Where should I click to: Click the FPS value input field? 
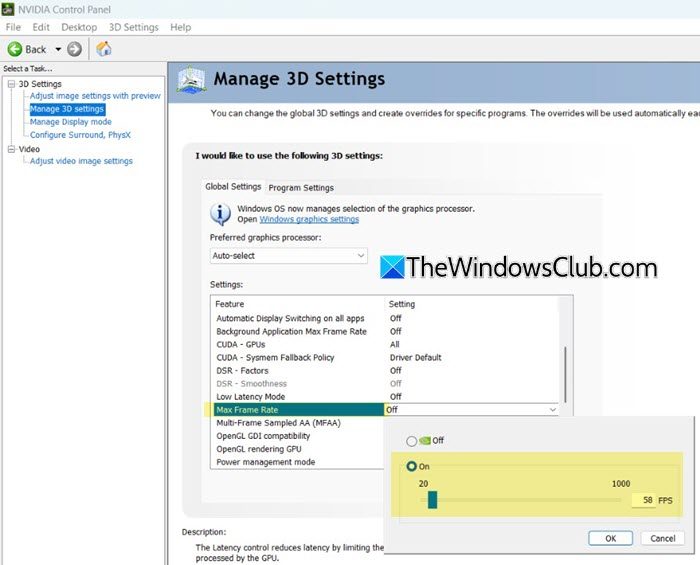tap(643, 500)
